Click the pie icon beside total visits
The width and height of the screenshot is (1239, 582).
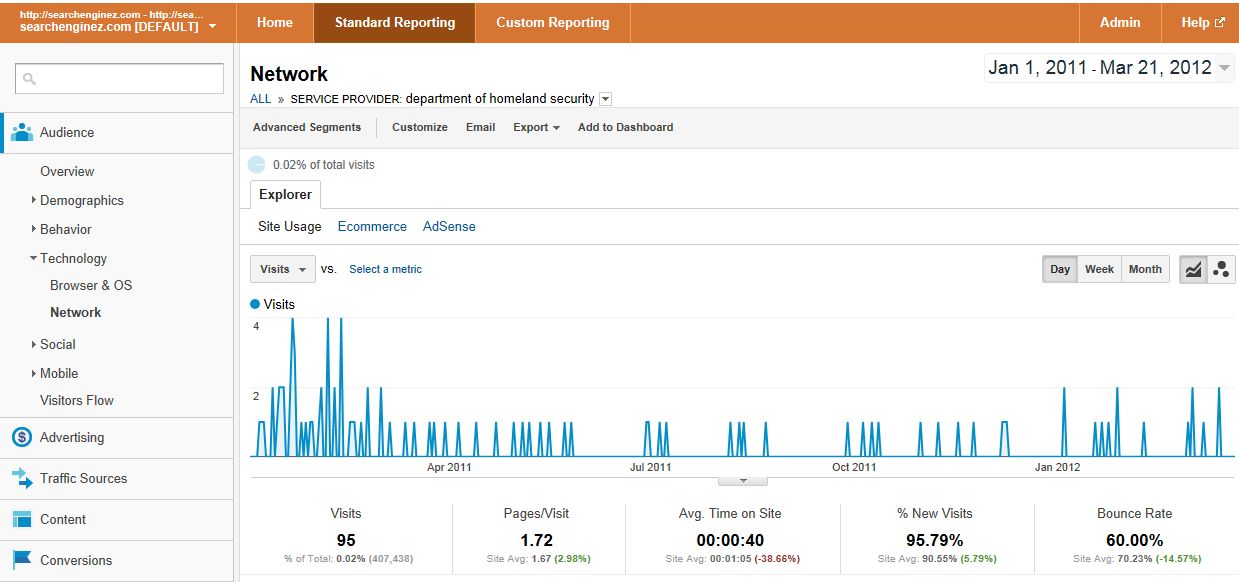coord(257,164)
